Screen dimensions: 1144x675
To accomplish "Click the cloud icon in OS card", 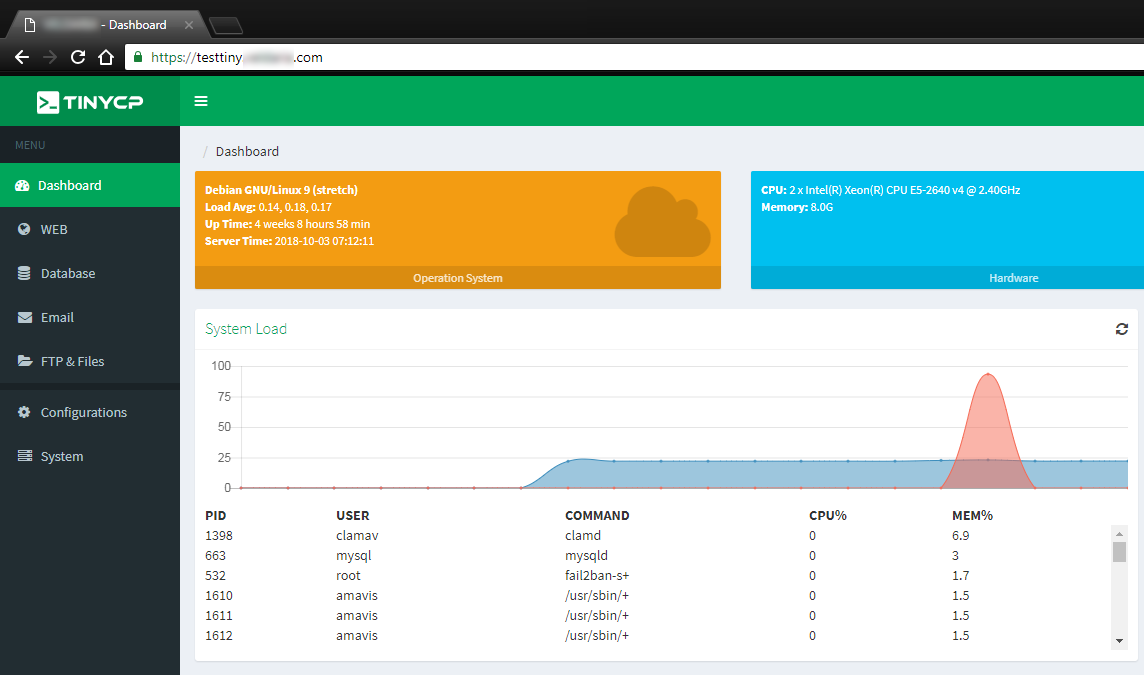I will (x=662, y=222).
